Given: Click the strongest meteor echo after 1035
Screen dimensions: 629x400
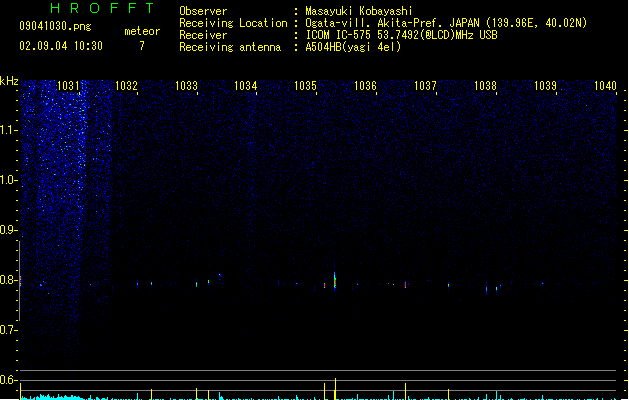Looking at the screenshot, I should pos(335,280).
